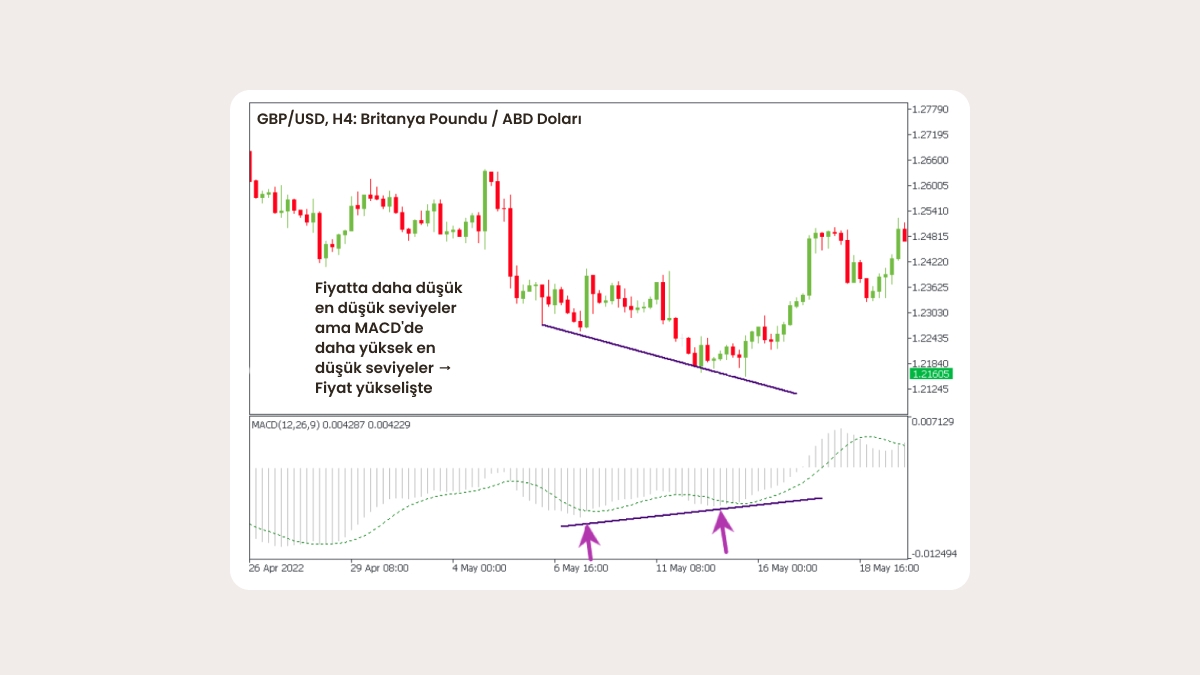Click the 1.27790 price axis label
This screenshot has height=675, width=1200.
931,109
